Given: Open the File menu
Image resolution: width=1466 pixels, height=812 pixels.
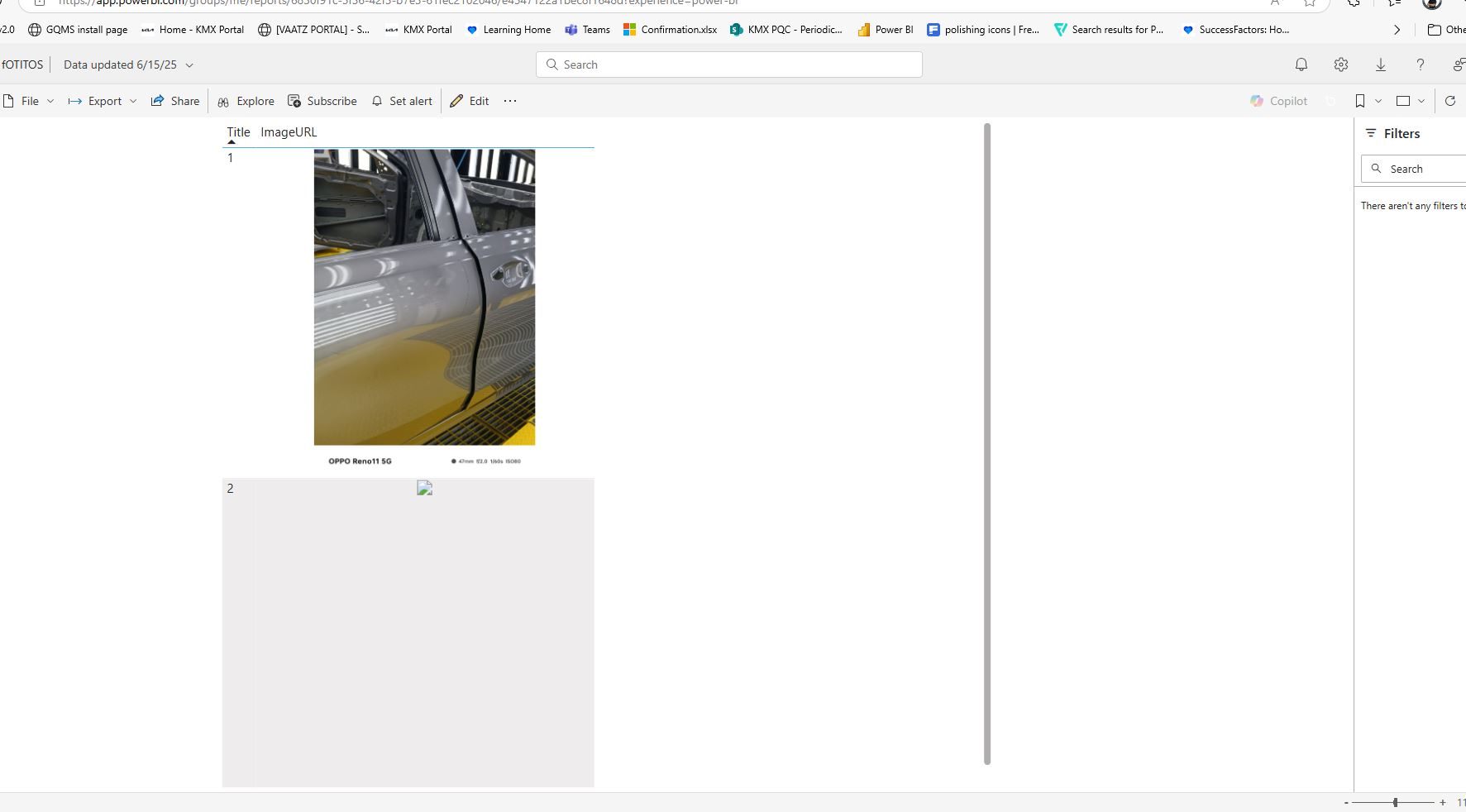Looking at the screenshot, I should pyautogui.click(x=28, y=101).
